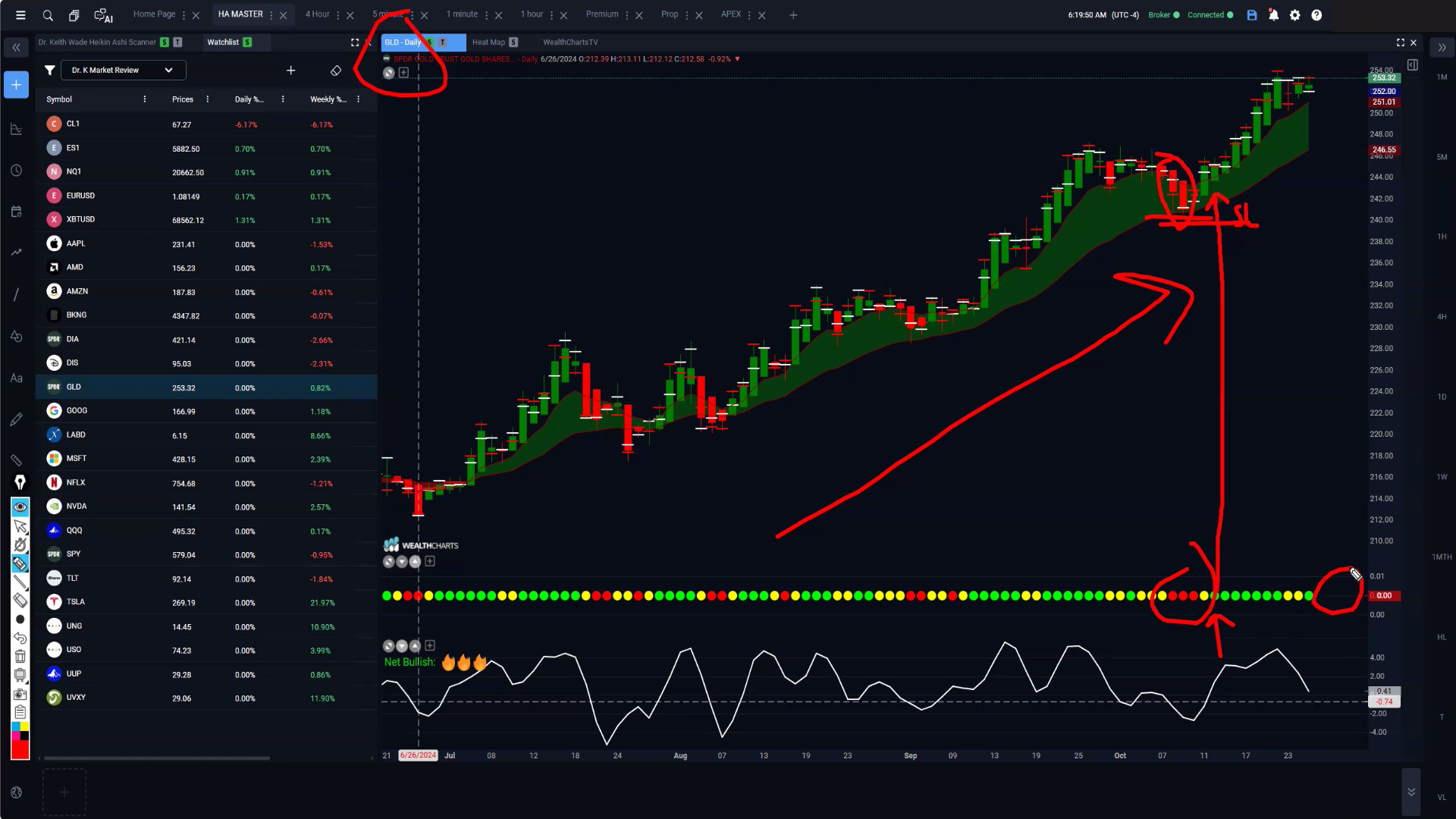
Task: Click the watchlist horizontal scrollbar
Action: pyautogui.click(x=157, y=758)
